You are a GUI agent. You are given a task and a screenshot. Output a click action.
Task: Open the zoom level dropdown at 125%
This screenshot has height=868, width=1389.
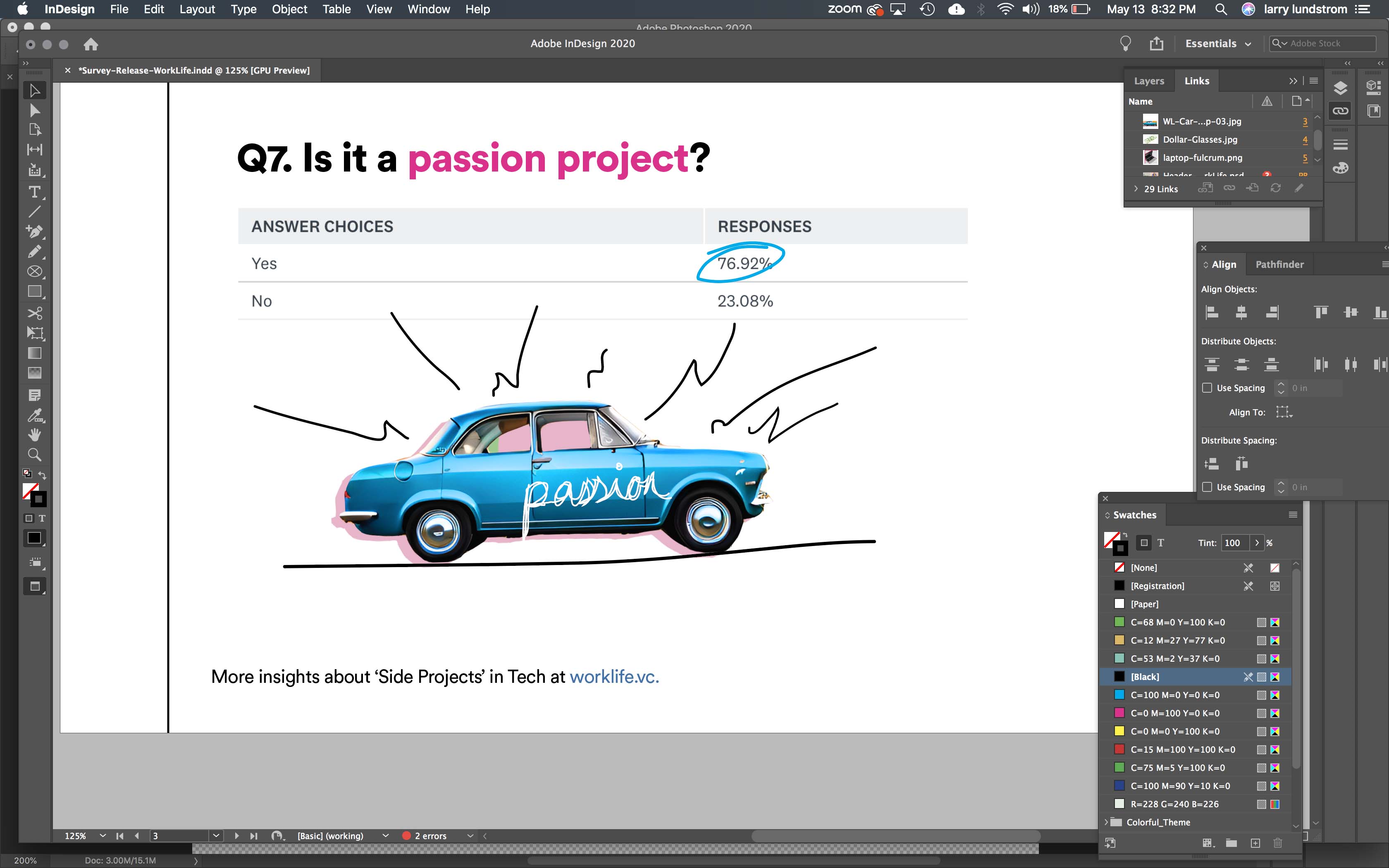[x=102, y=836]
